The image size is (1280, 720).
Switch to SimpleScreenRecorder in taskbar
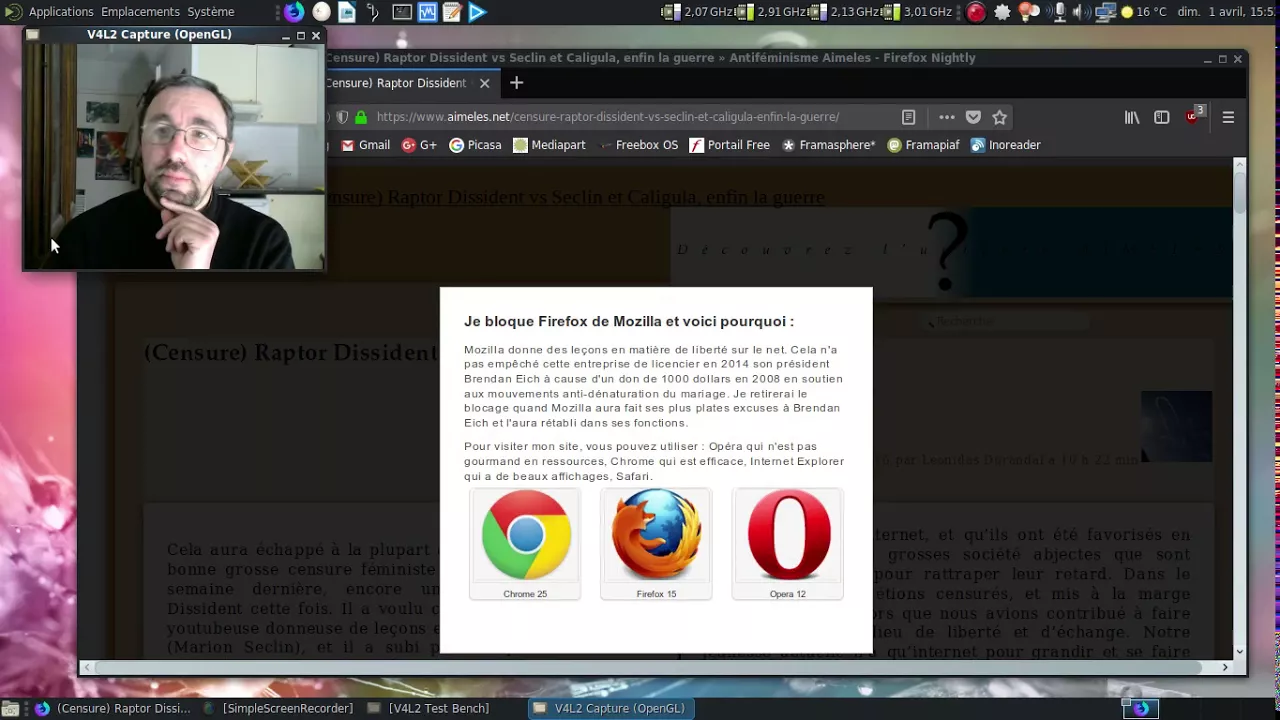pos(277,708)
